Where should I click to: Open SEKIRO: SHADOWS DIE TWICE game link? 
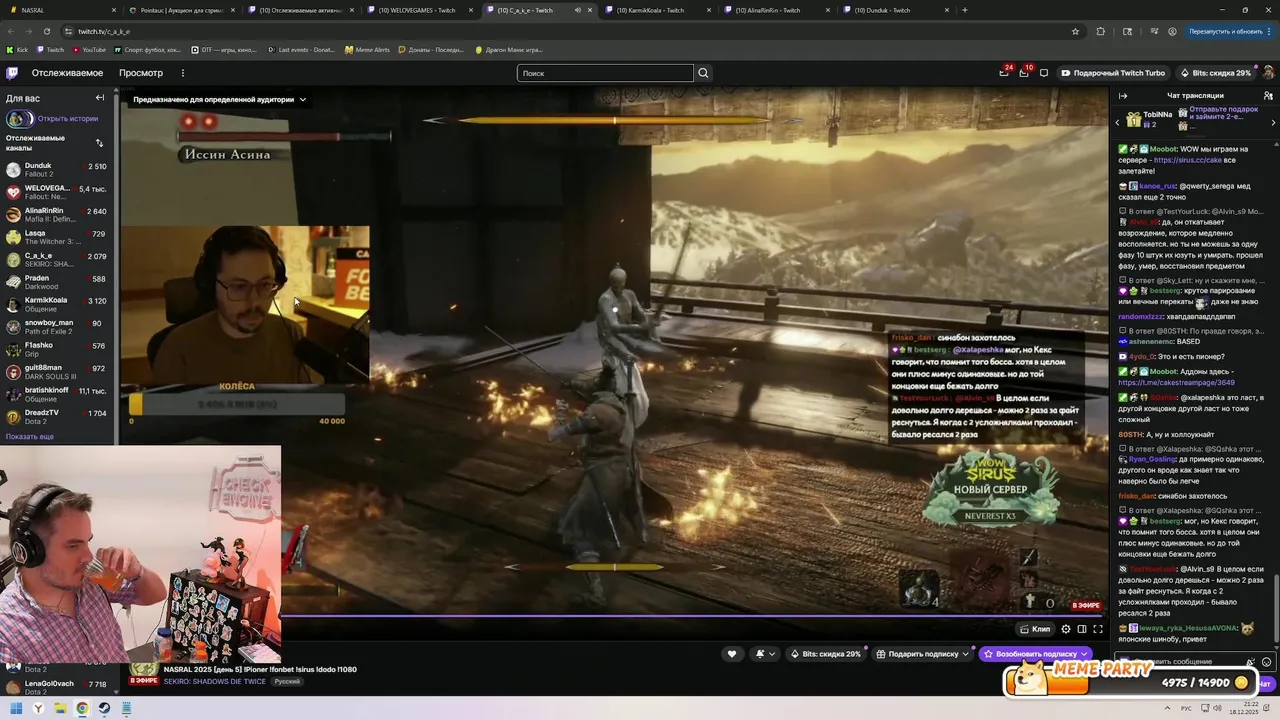pyautogui.click(x=215, y=682)
